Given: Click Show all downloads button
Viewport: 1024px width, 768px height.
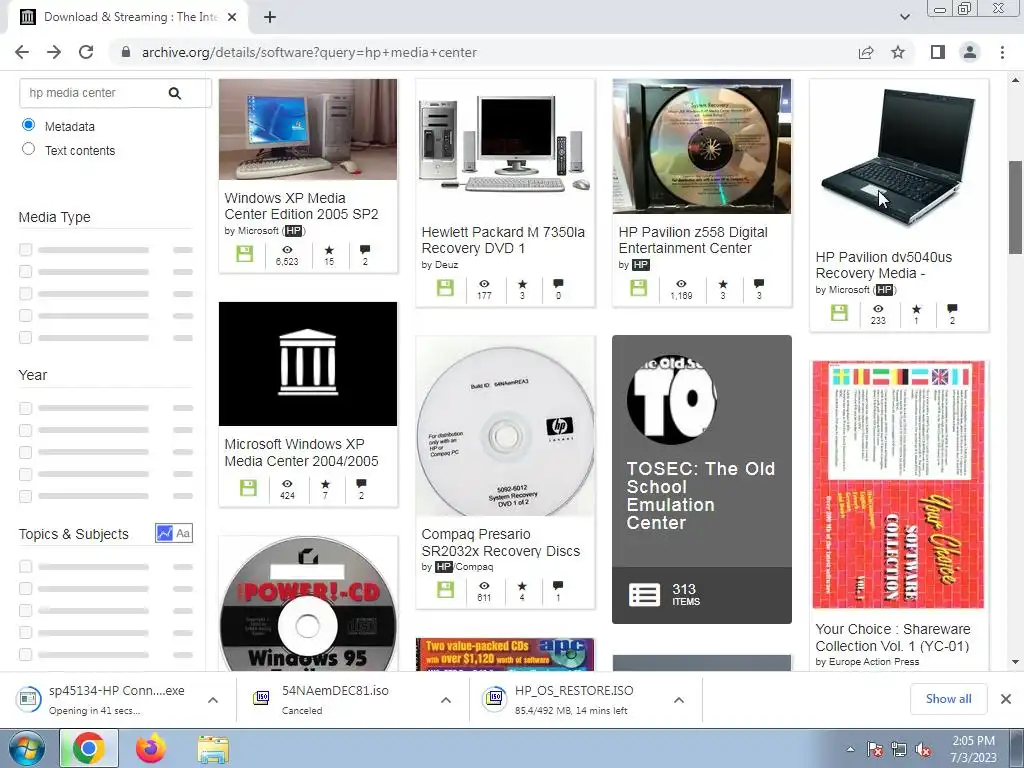Looking at the screenshot, I should (x=948, y=699).
